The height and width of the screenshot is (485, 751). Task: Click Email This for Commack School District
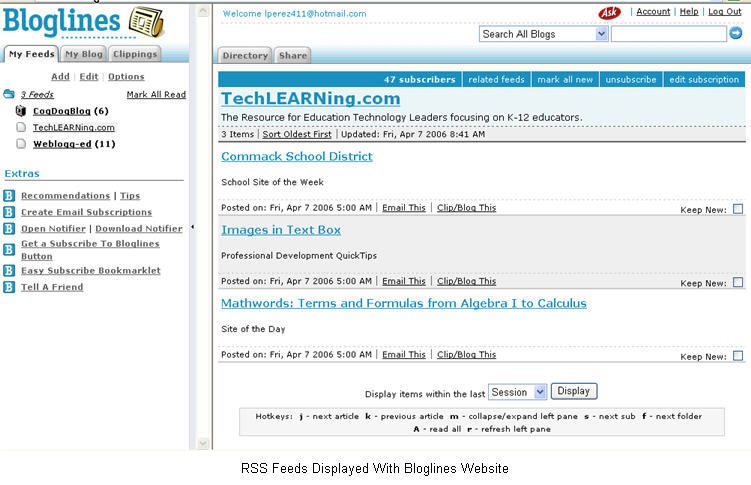(x=404, y=207)
